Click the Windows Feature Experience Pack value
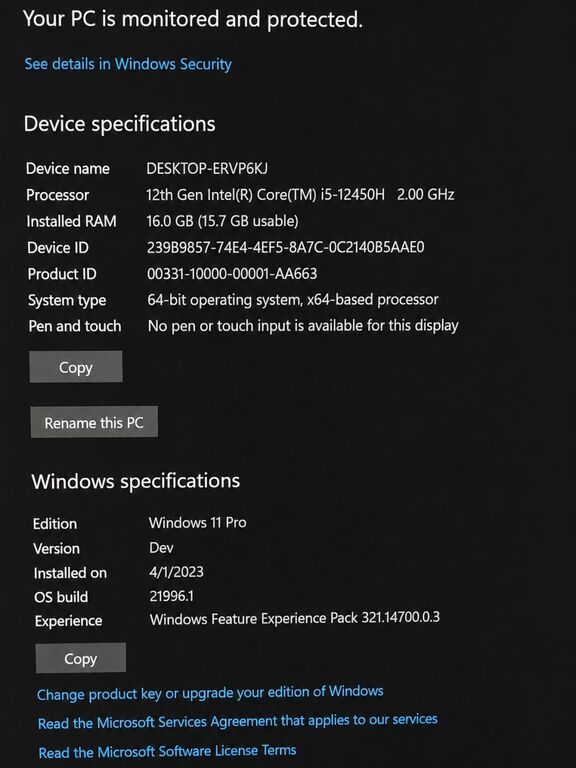 tap(295, 618)
